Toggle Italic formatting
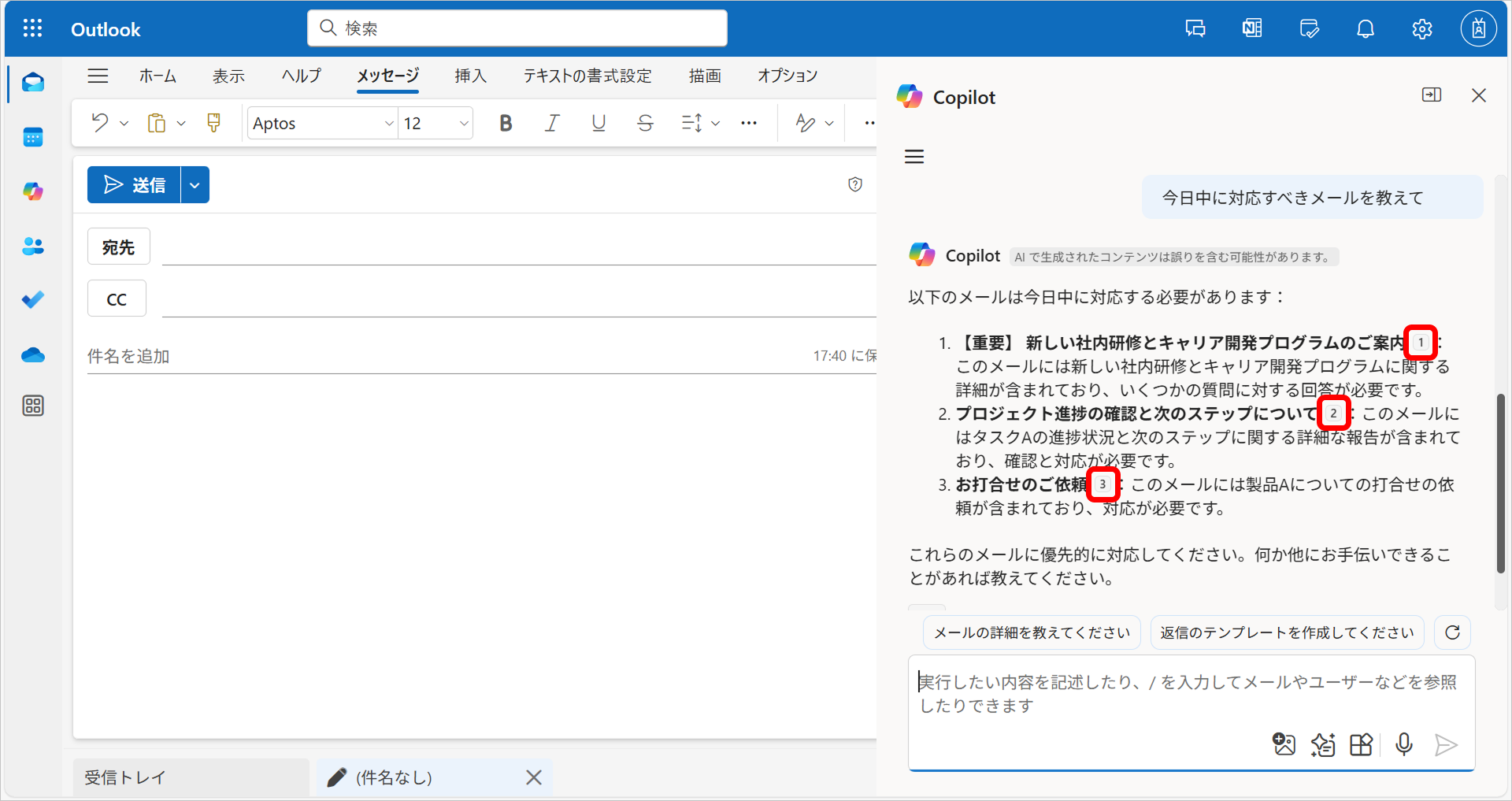 553,123
